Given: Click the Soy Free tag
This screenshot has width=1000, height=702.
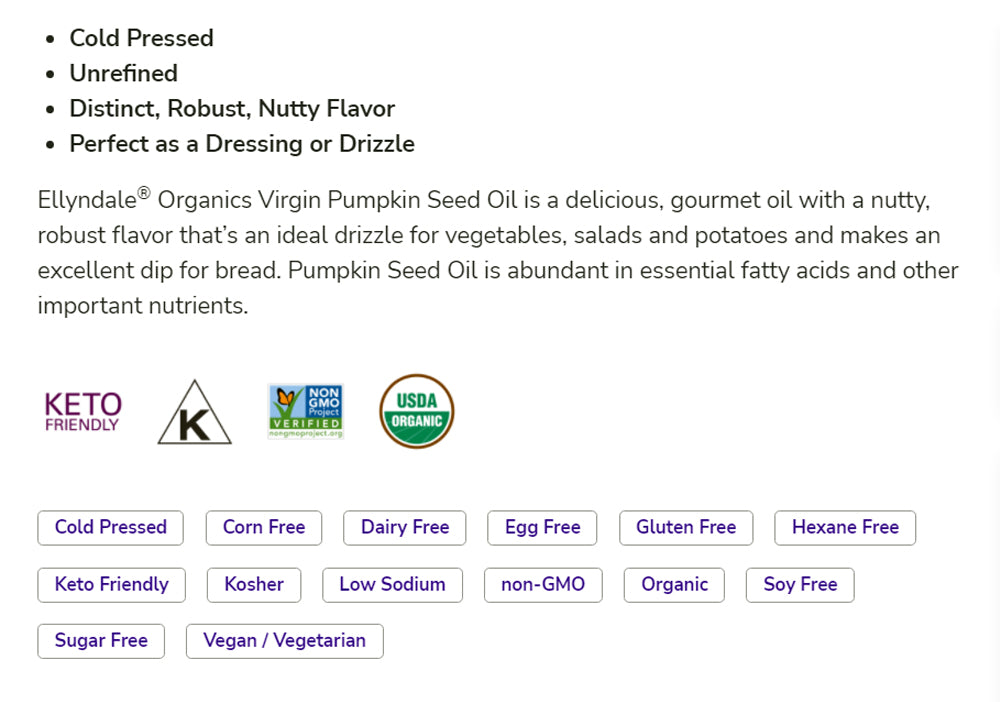Looking at the screenshot, I should (800, 584).
